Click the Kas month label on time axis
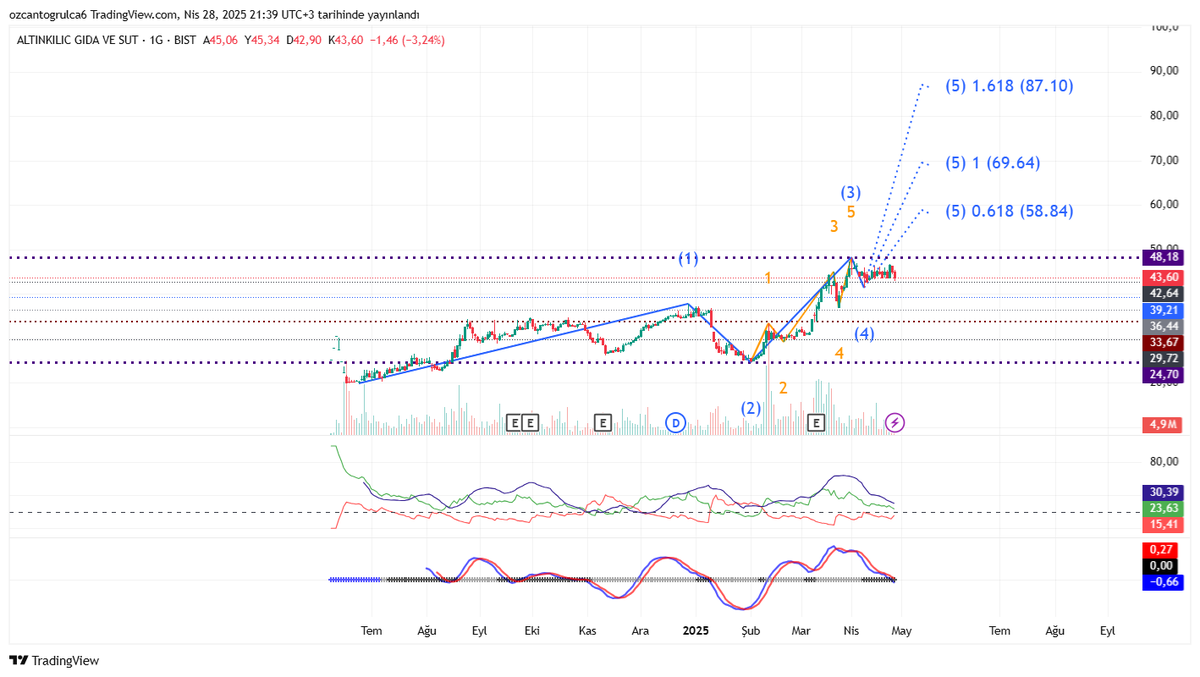 [x=588, y=632]
